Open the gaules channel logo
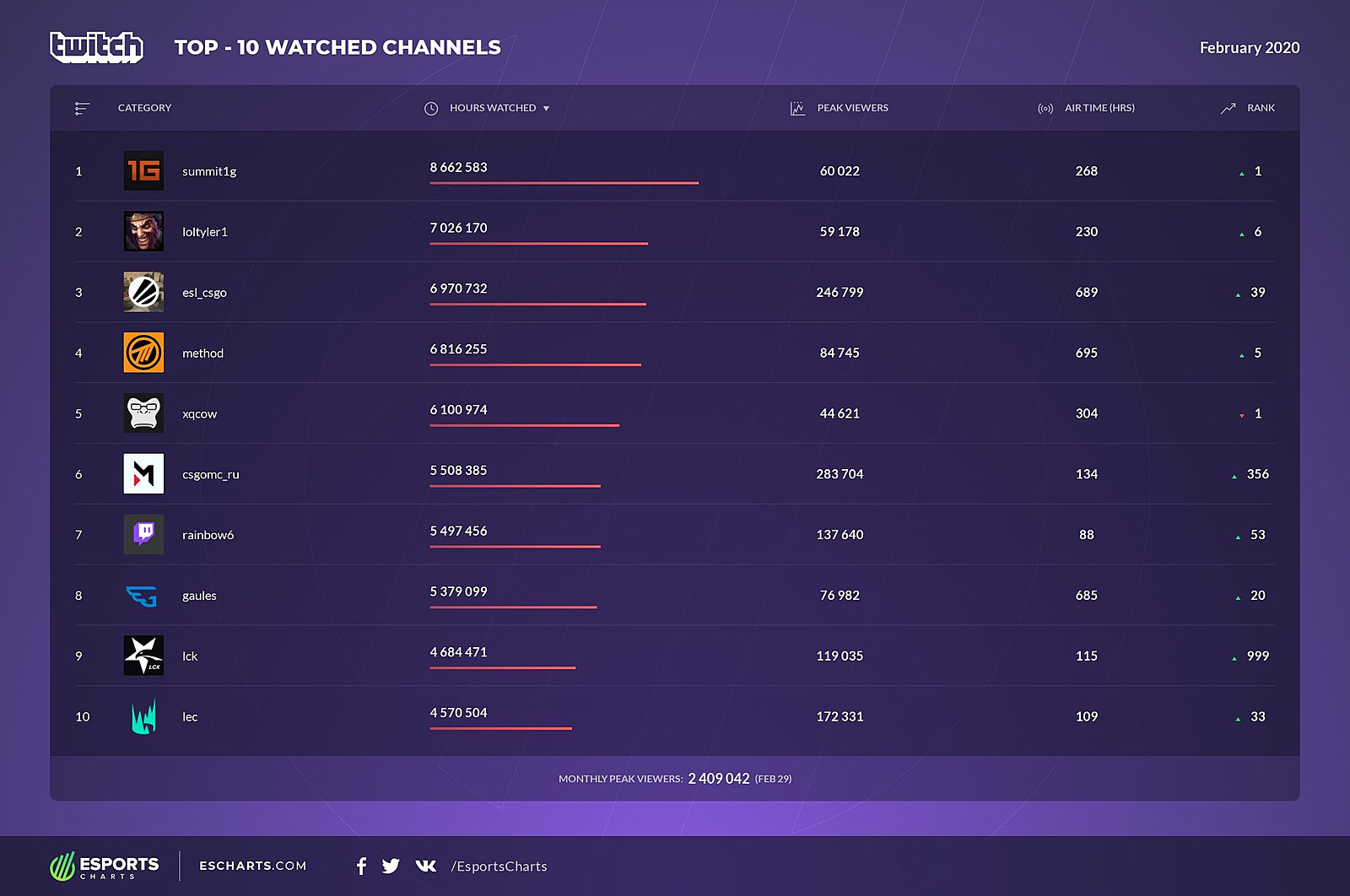Screen dimensions: 1350x896 [x=143, y=596]
